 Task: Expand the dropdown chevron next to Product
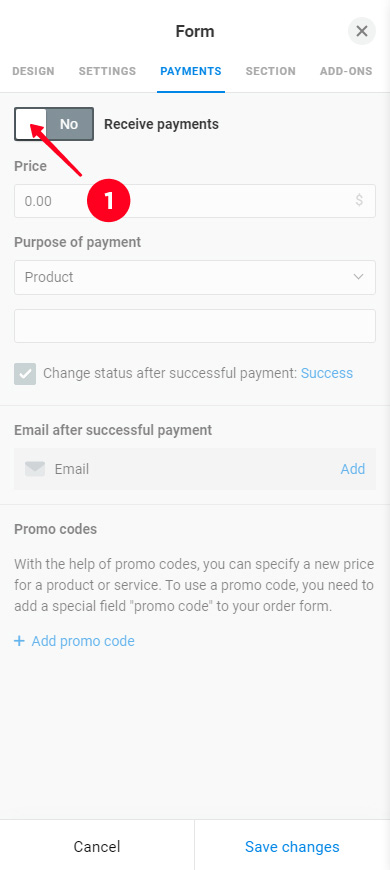pyautogui.click(x=358, y=277)
